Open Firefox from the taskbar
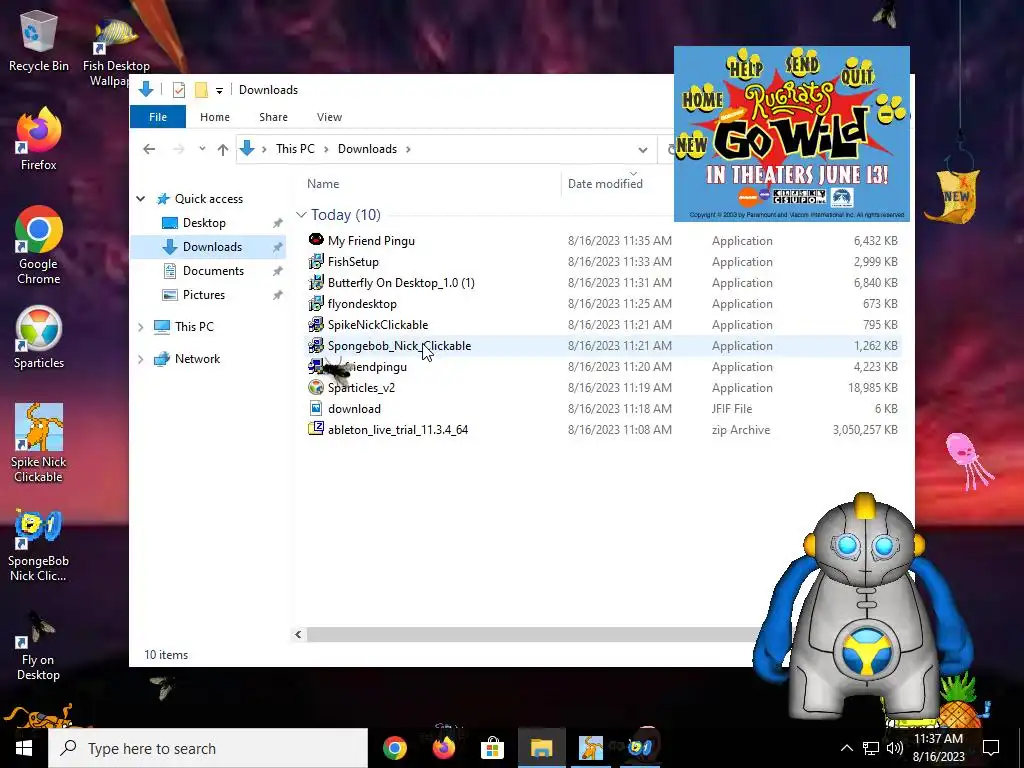The image size is (1024, 768). click(x=443, y=748)
